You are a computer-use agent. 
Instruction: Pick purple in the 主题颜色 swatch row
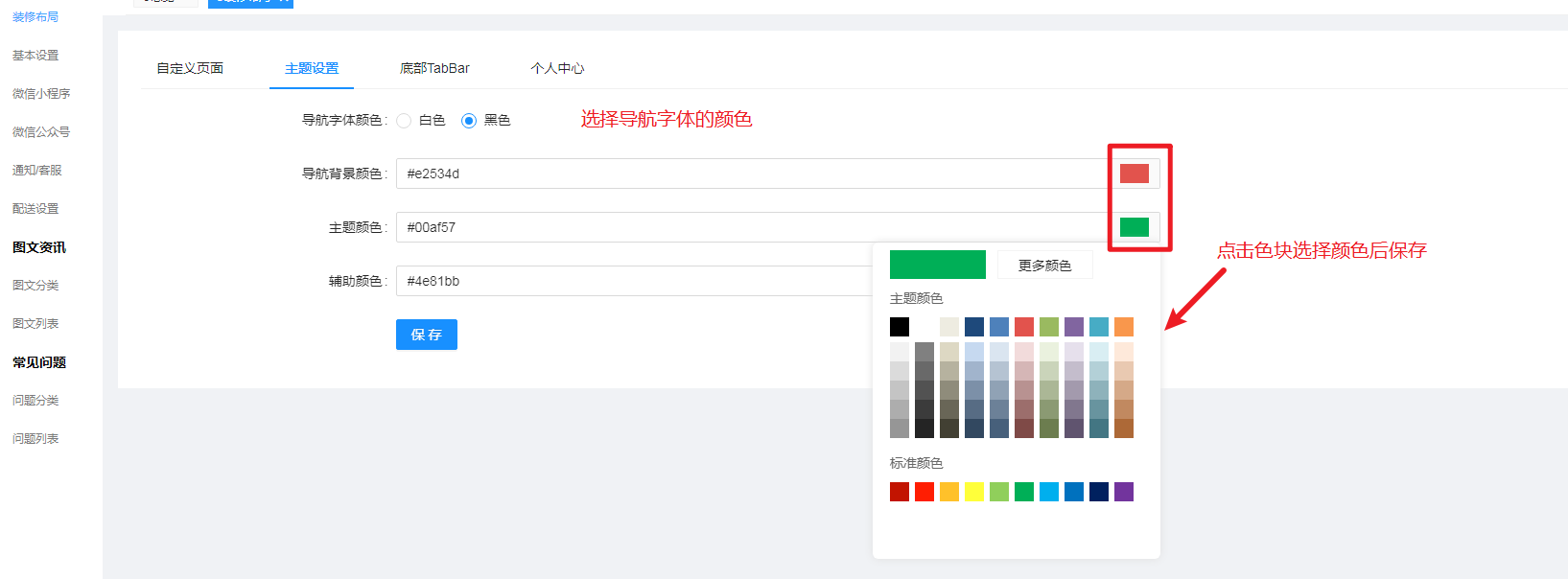1074,327
